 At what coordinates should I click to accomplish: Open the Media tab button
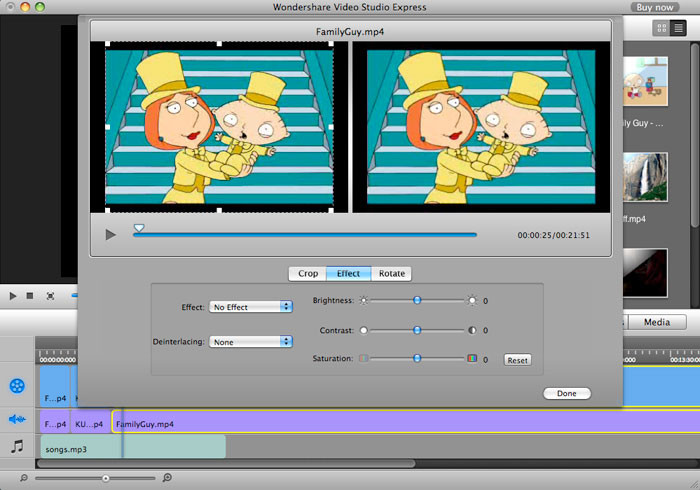(657, 322)
